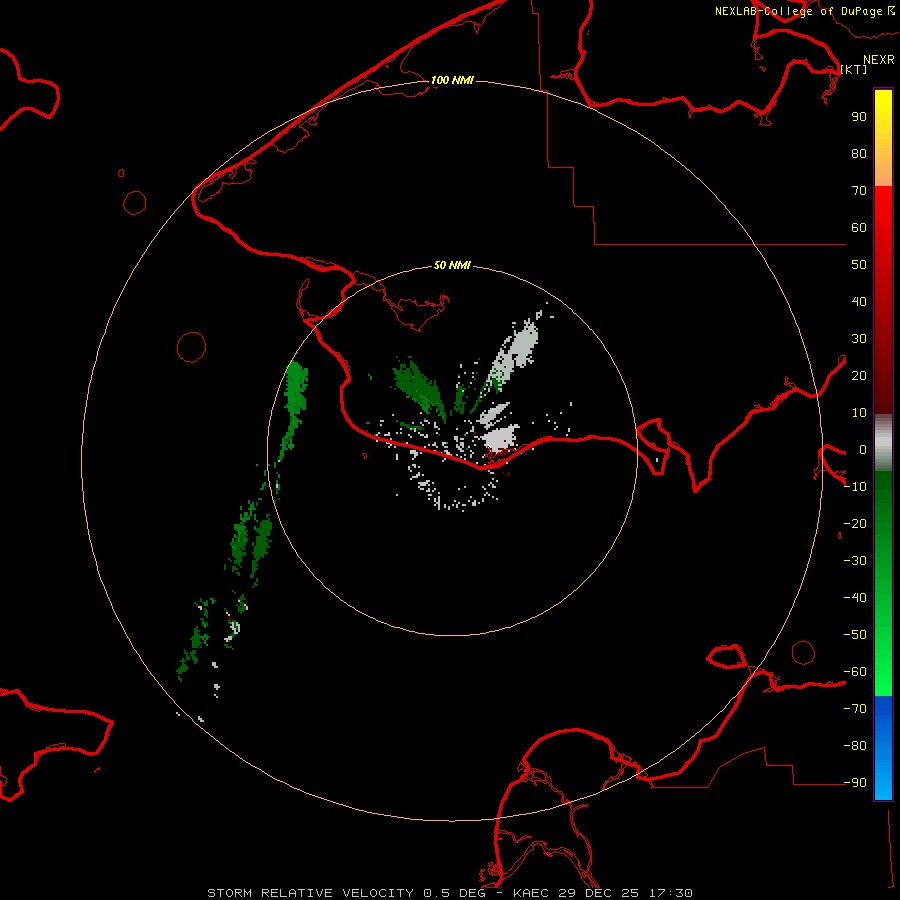Click the "29 DEC 25" date text

point(599,893)
